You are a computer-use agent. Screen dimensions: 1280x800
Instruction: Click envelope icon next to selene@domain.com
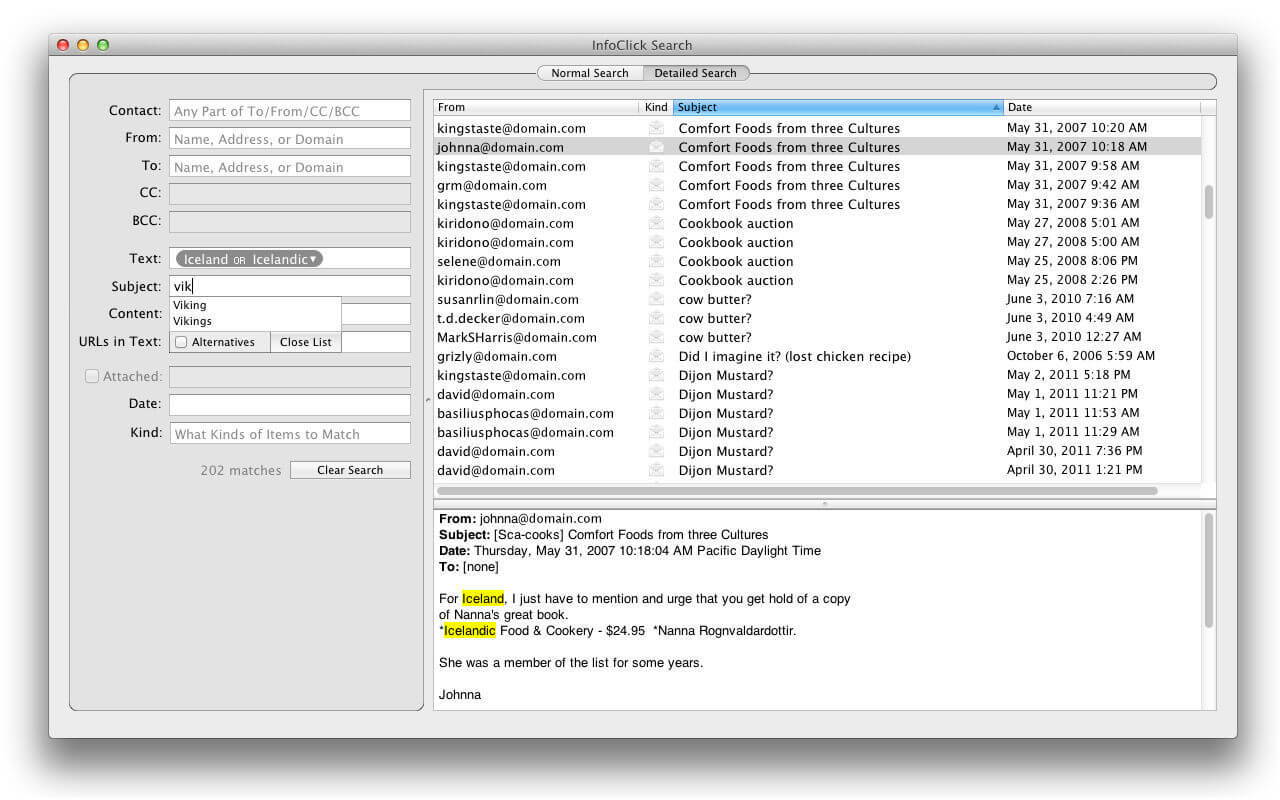click(x=656, y=261)
